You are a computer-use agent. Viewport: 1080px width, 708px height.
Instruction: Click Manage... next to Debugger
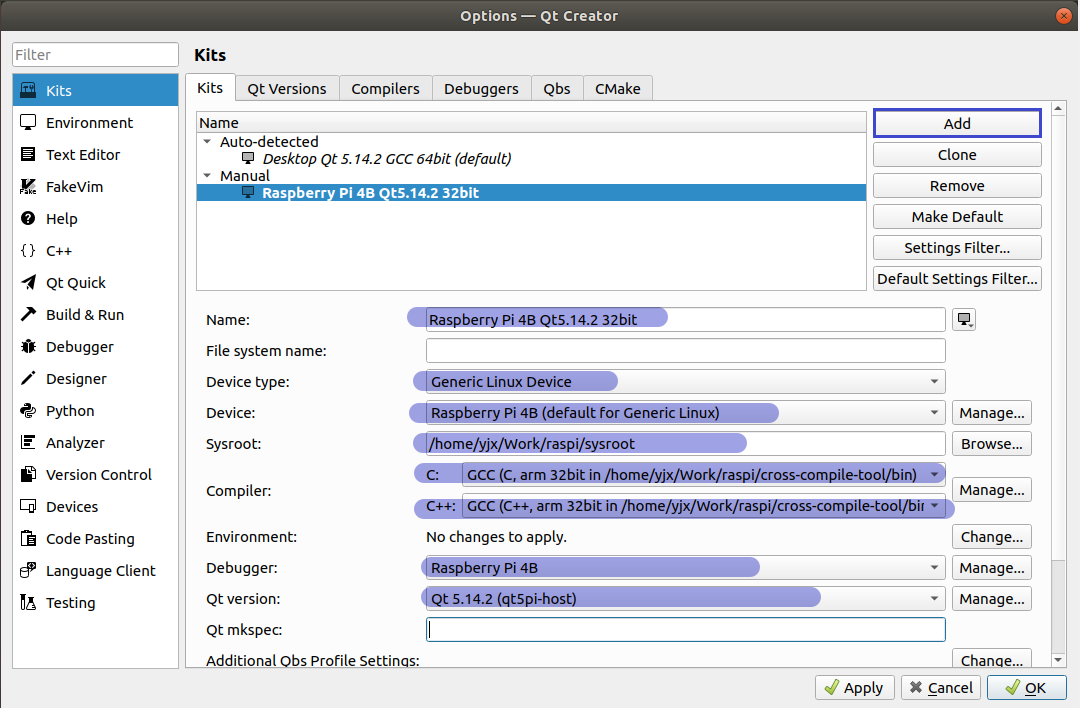(x=992, y=568)
